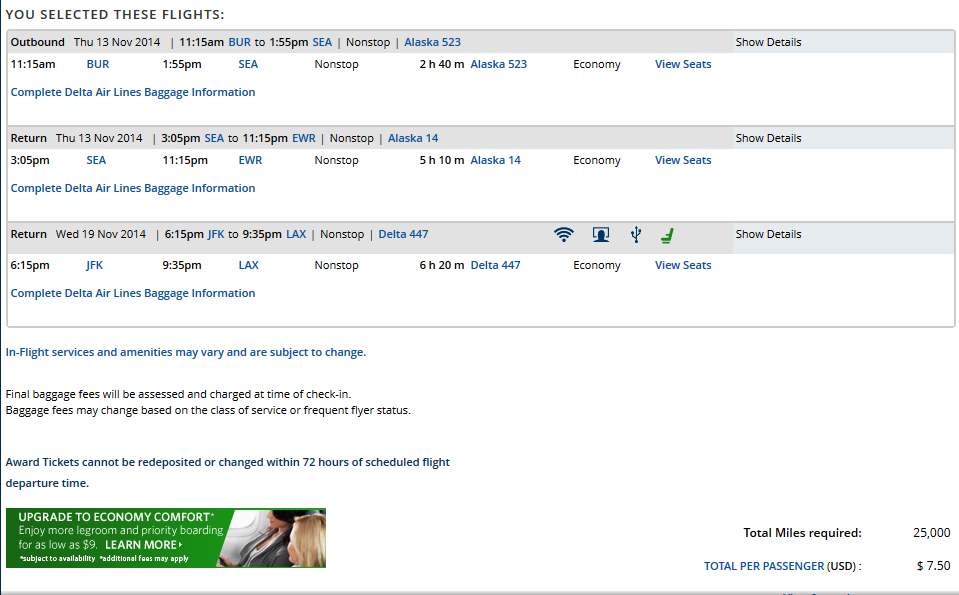This screenshot has width=959, height=595.
Task: Click Delta 447 link in Return header
Action: [403, 234]
